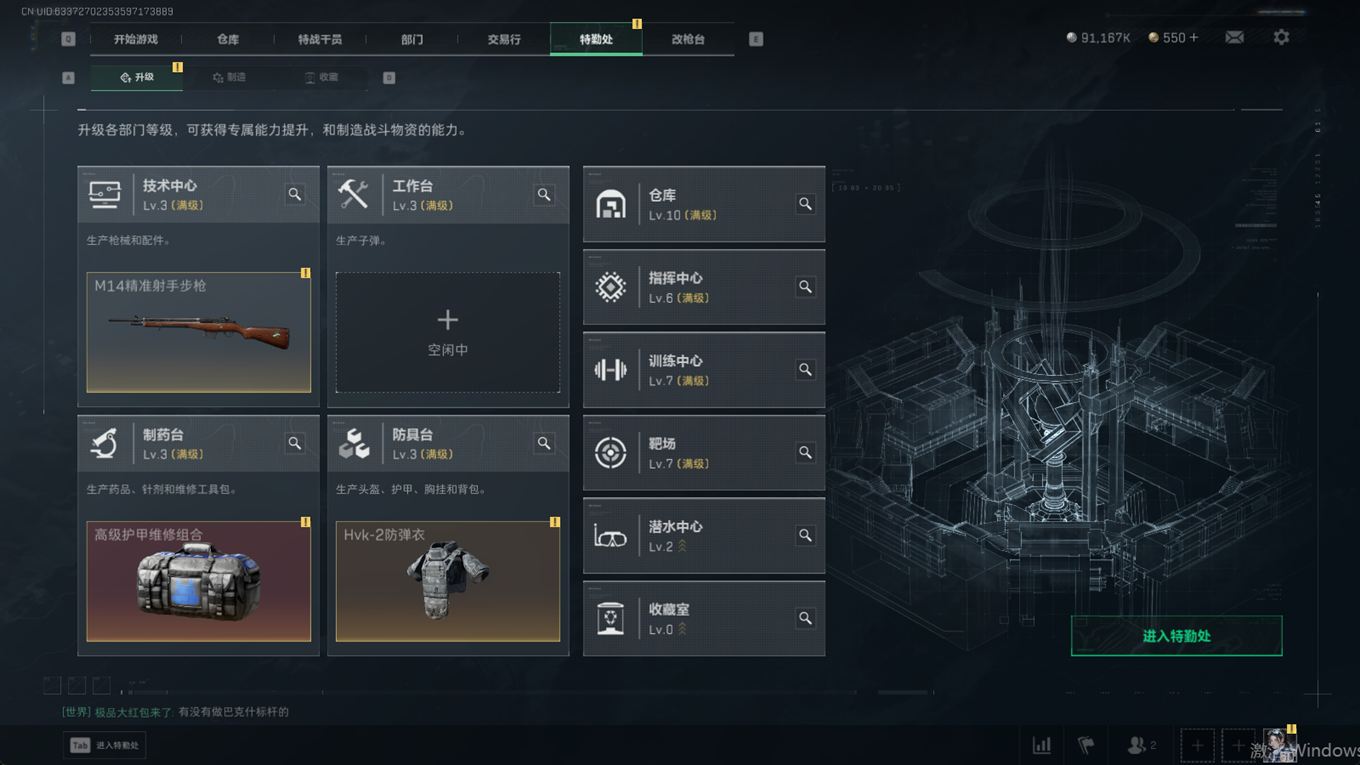The image size is (1360, 765).
Task: Open the flag icon in bottom bar
Action: point(1087,745)
